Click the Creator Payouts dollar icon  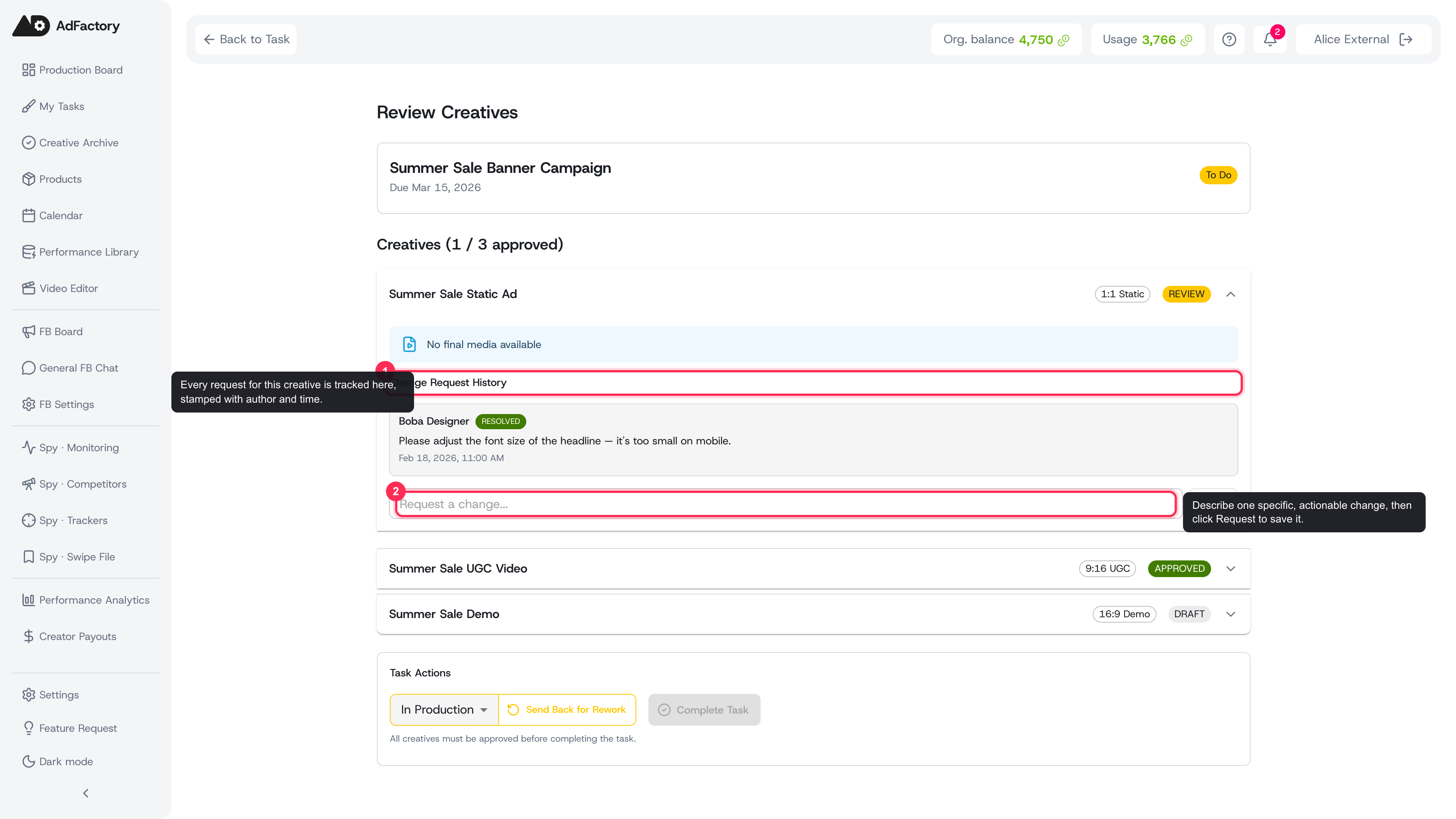pos(28,637)
